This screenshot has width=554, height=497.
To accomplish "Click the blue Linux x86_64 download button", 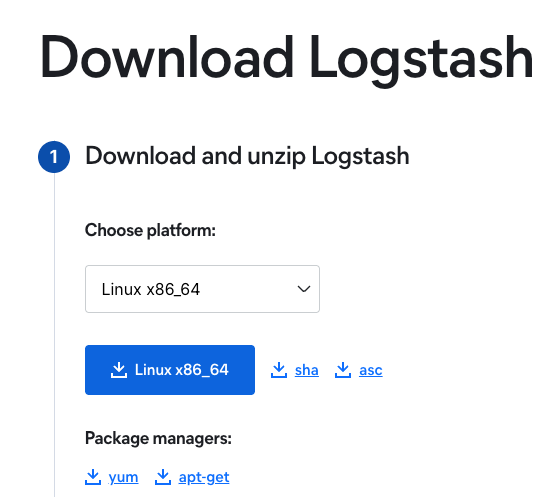I will pyautogui.click(x=170, y=370).
